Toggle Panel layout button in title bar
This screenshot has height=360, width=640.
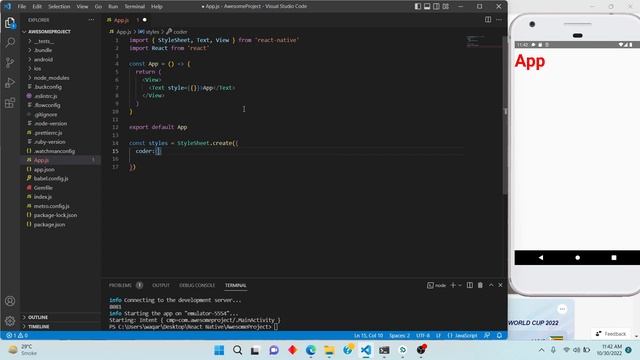pyautogui.click(x=427, y=7)
